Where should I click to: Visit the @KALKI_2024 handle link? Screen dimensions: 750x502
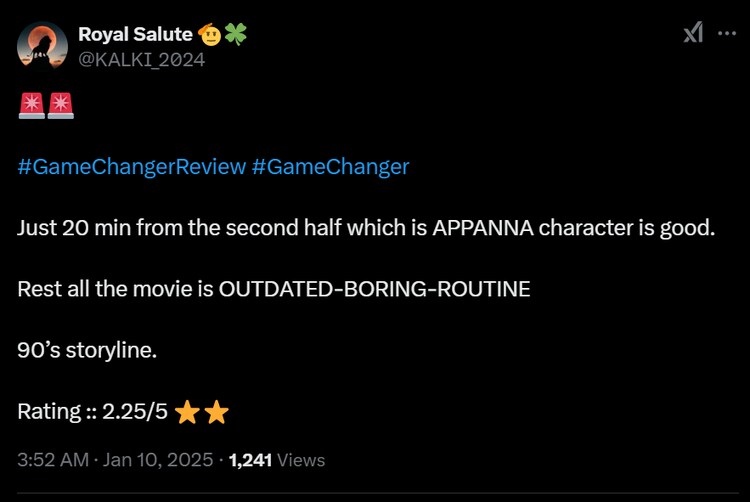pyautogui.click(x=141, y=59)
